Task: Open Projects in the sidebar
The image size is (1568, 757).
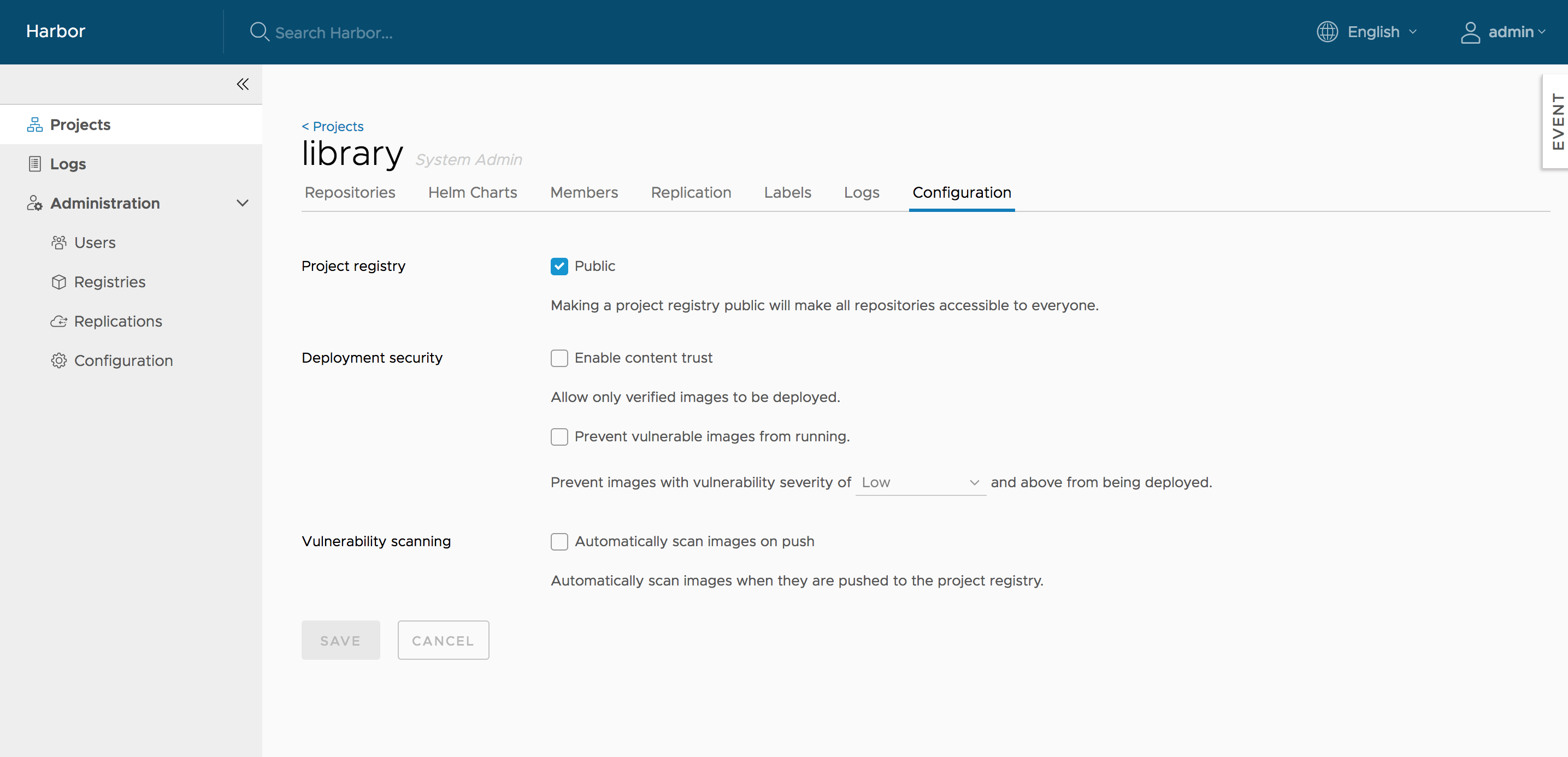Action: click(131, 125)
